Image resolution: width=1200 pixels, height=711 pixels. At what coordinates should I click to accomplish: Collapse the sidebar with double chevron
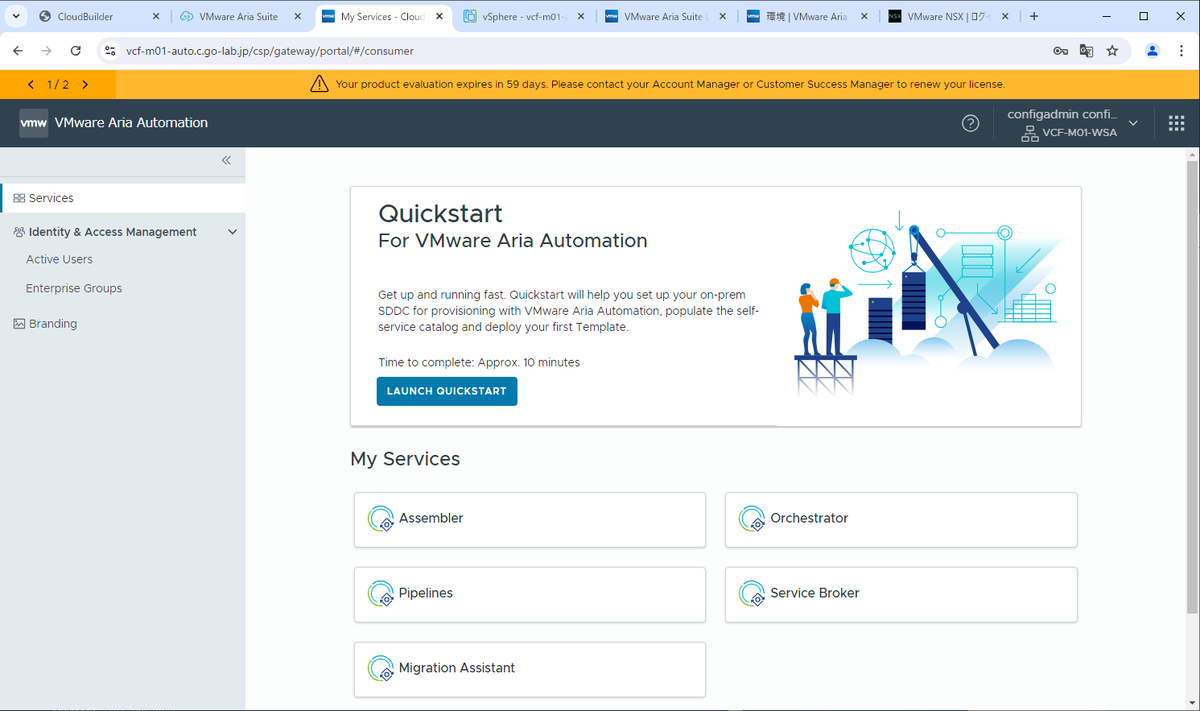[x=226, y=160]
